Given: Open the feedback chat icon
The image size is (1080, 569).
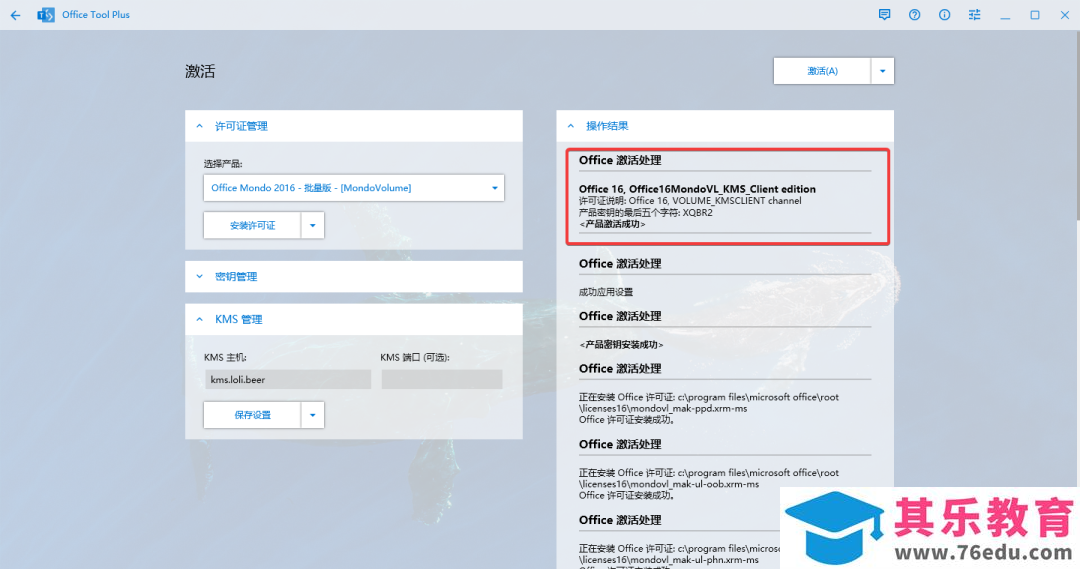Looking at the screenshot, I should pyautogui.click(x=884, y=14).
